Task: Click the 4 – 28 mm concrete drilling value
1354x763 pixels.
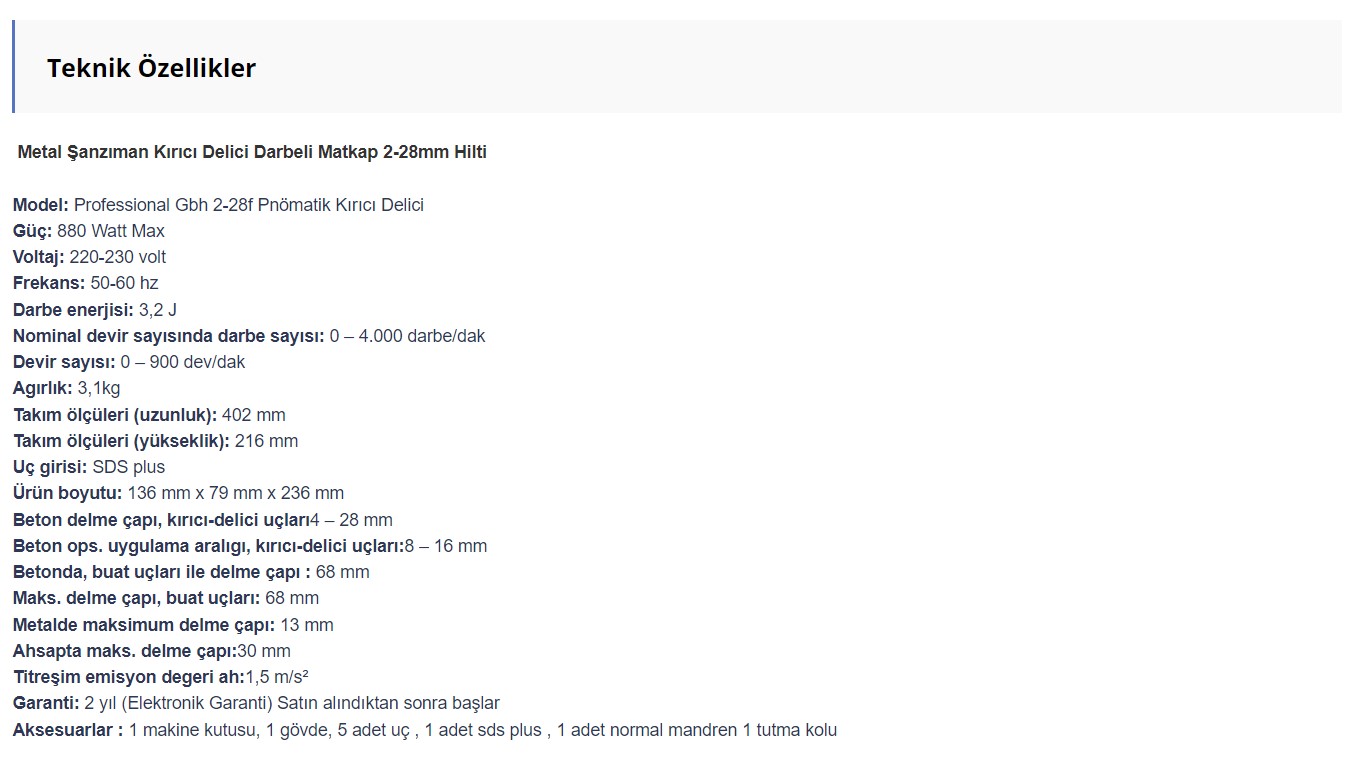Action: pyautogui.click(x=351, y=520)
